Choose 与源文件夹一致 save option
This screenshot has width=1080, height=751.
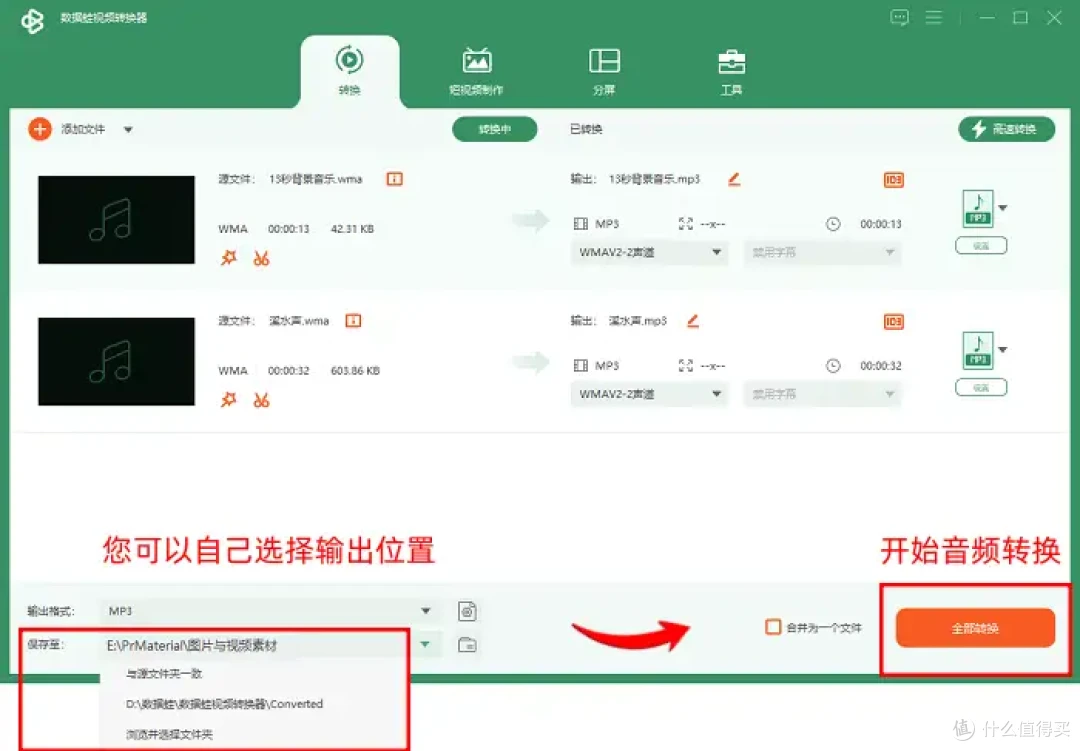point(164,674)
